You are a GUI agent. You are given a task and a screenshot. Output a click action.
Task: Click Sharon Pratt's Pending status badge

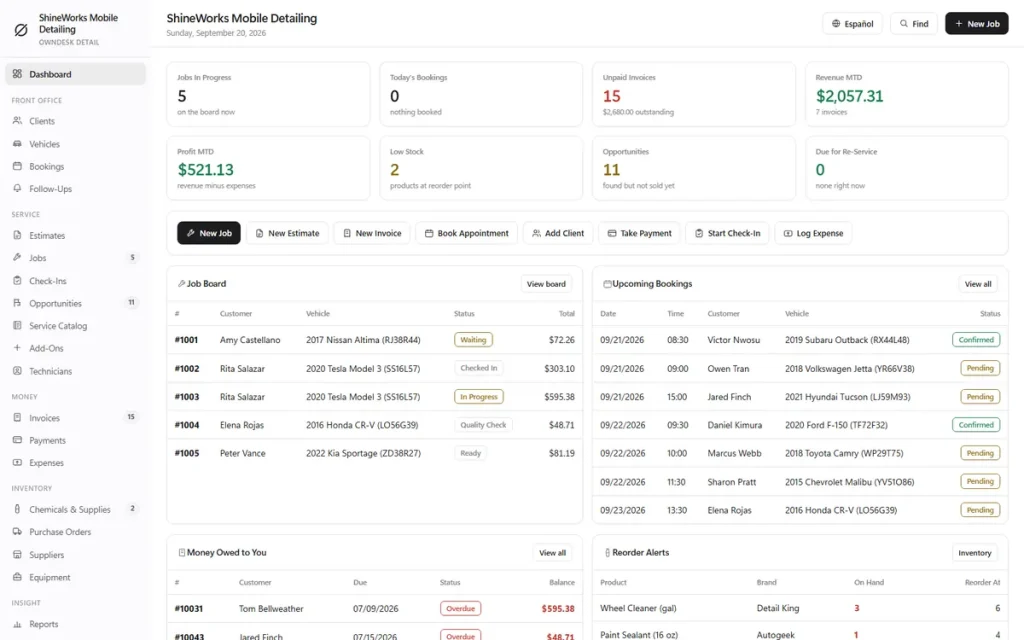pos(980,481)
